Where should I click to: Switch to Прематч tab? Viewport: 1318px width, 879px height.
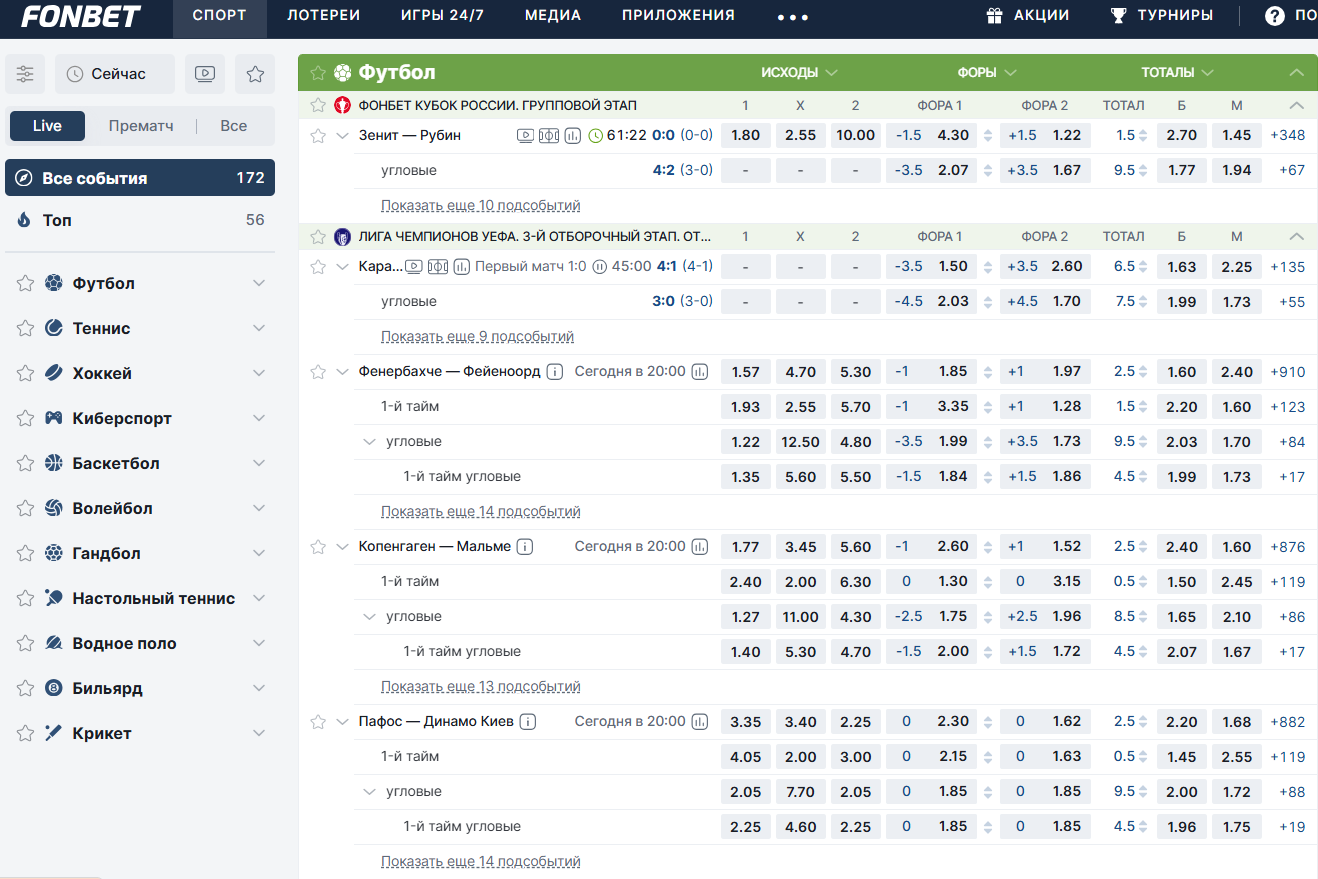pyautogui.click(x=141, y=126)
